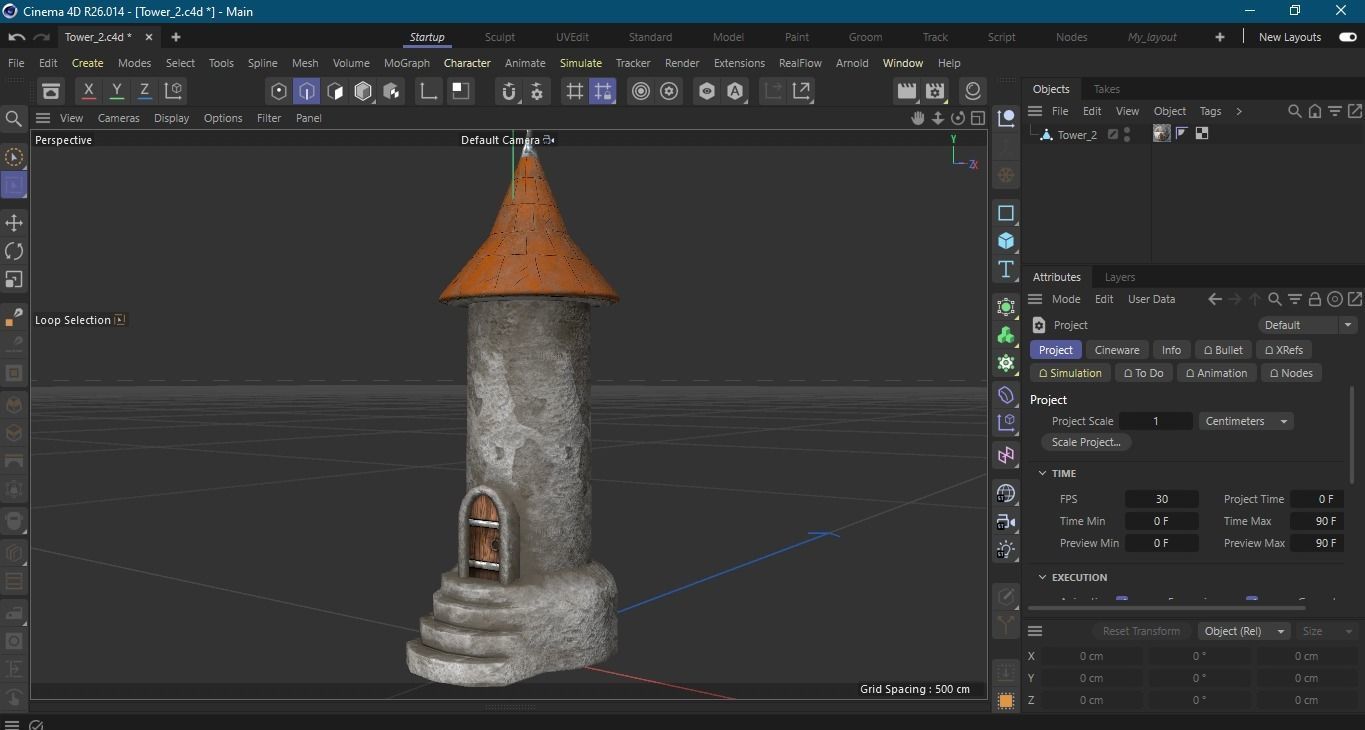Viewport: 1365px width, 730px height.
Task: Open the Cineware tab button
Action: [1117, 350]
